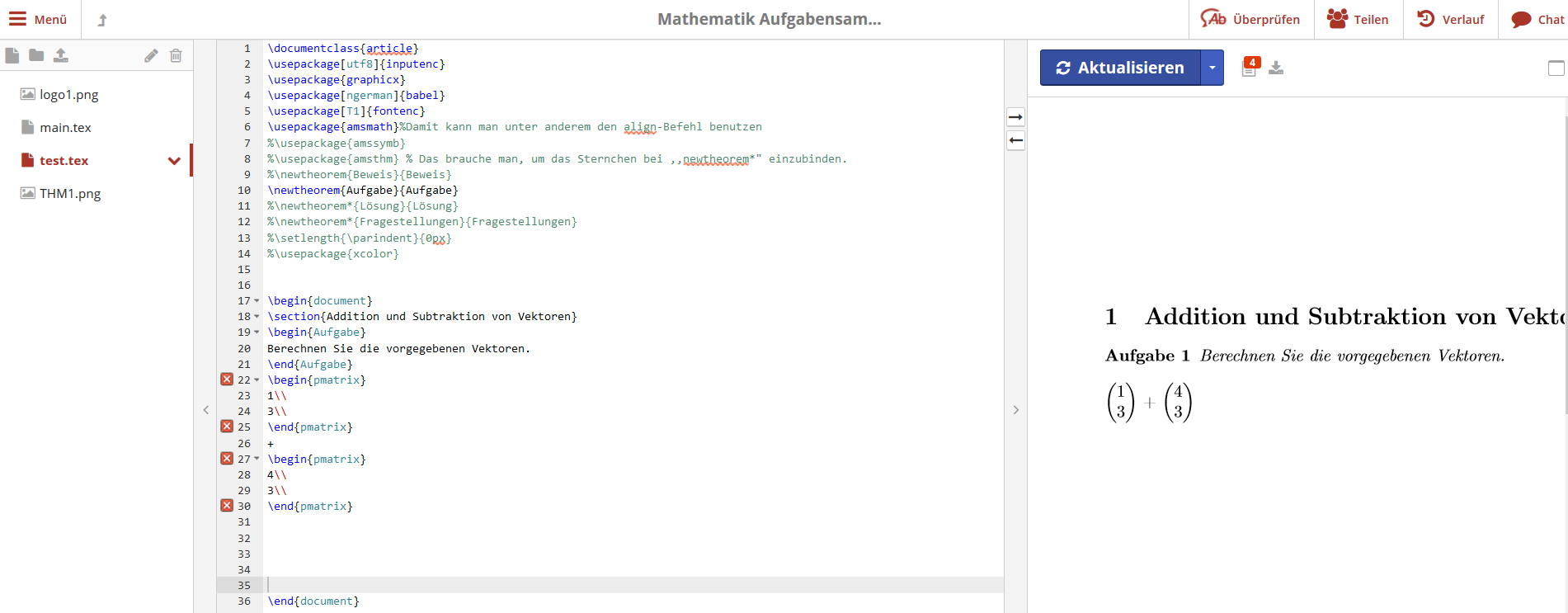Image resolution: width=1568 pixels, height=613 pixels.
Task: Click the Aktualisieren recompile button
Action: coord(1120,68)
